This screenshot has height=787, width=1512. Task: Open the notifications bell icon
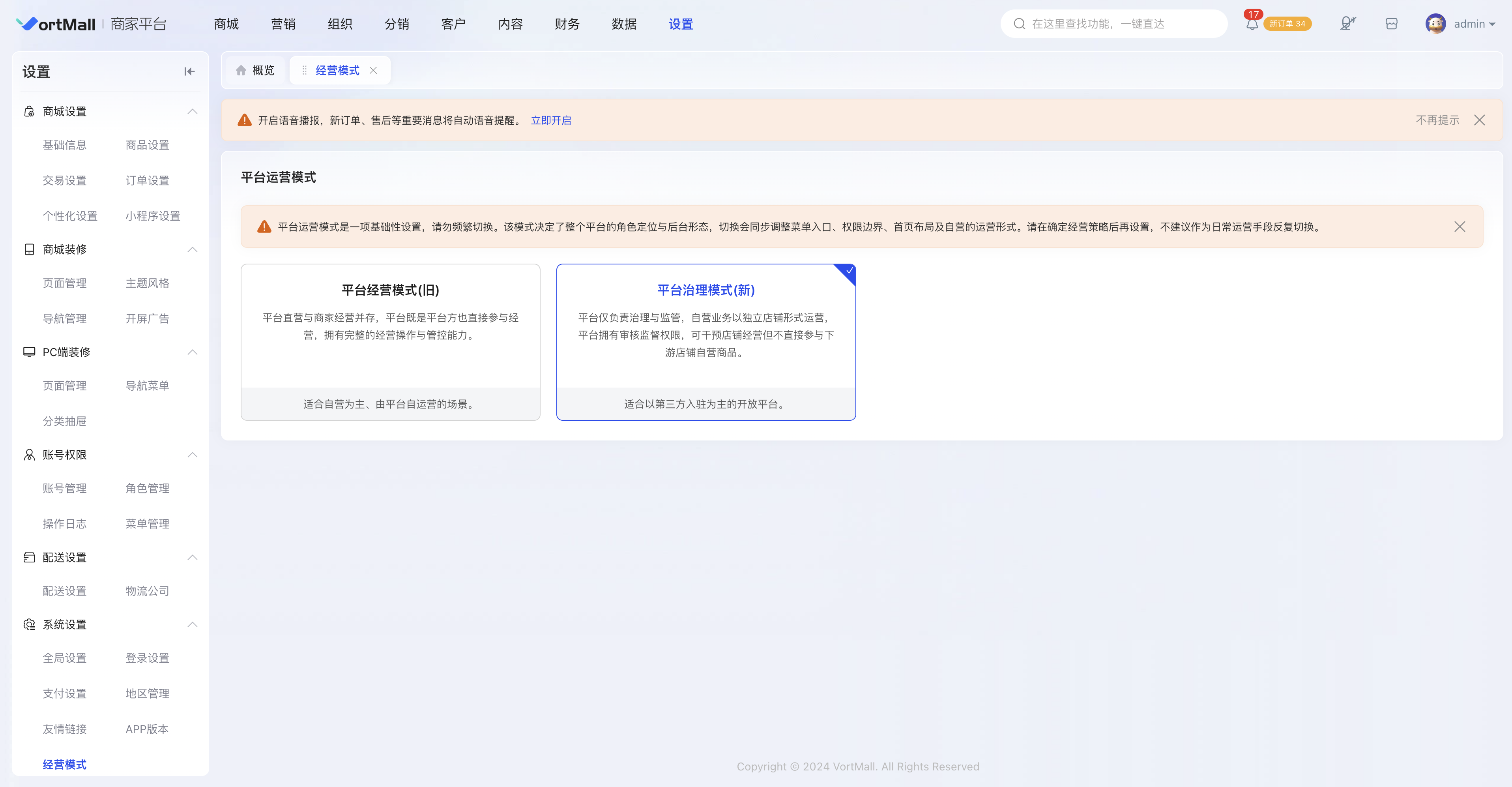[1252, 24]
